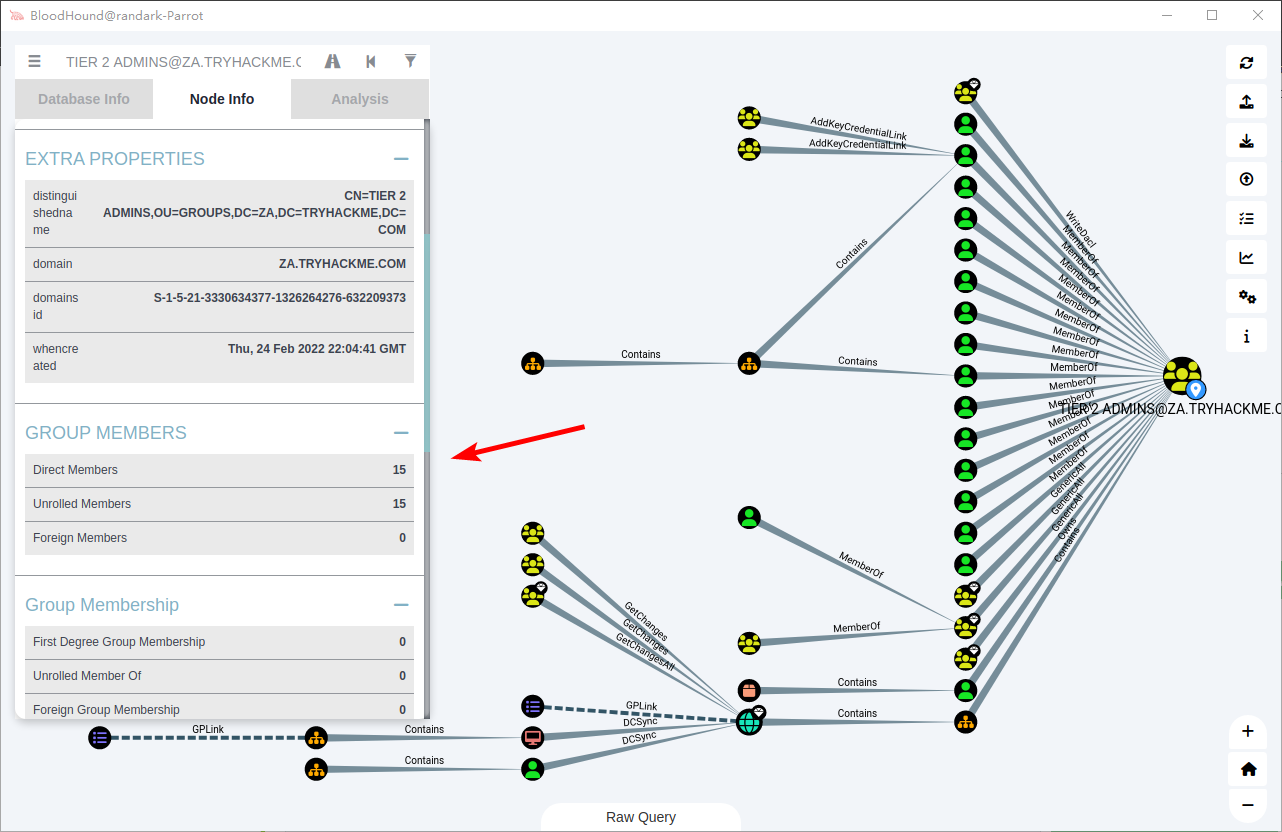Click the Foreign Group Membership row
Screen dimensions: 1282x832
pos(219,708)
